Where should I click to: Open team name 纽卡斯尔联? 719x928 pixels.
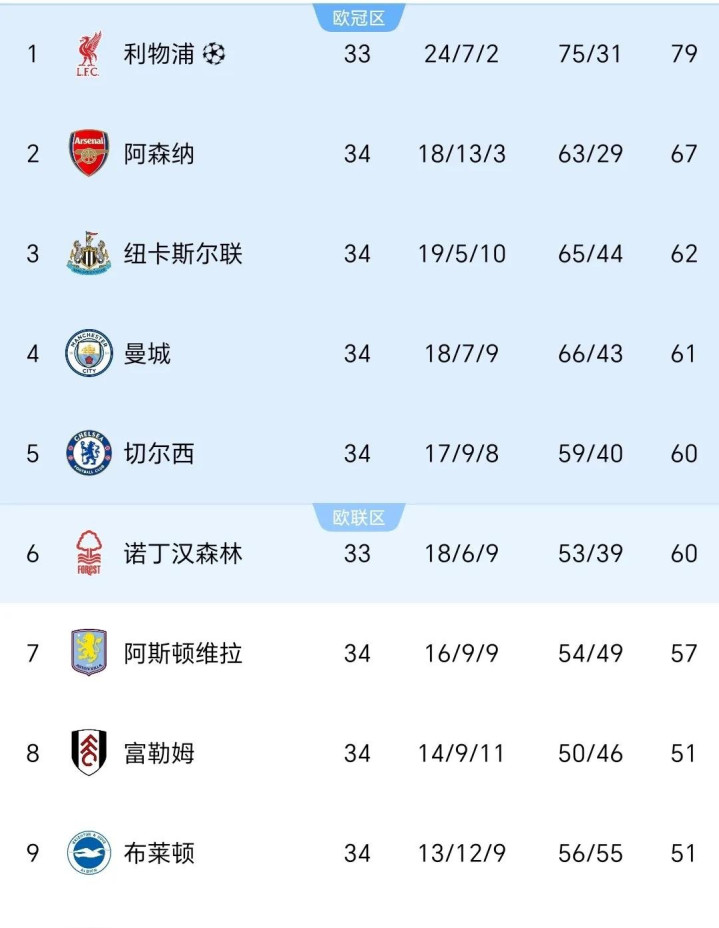click(183, 254)
